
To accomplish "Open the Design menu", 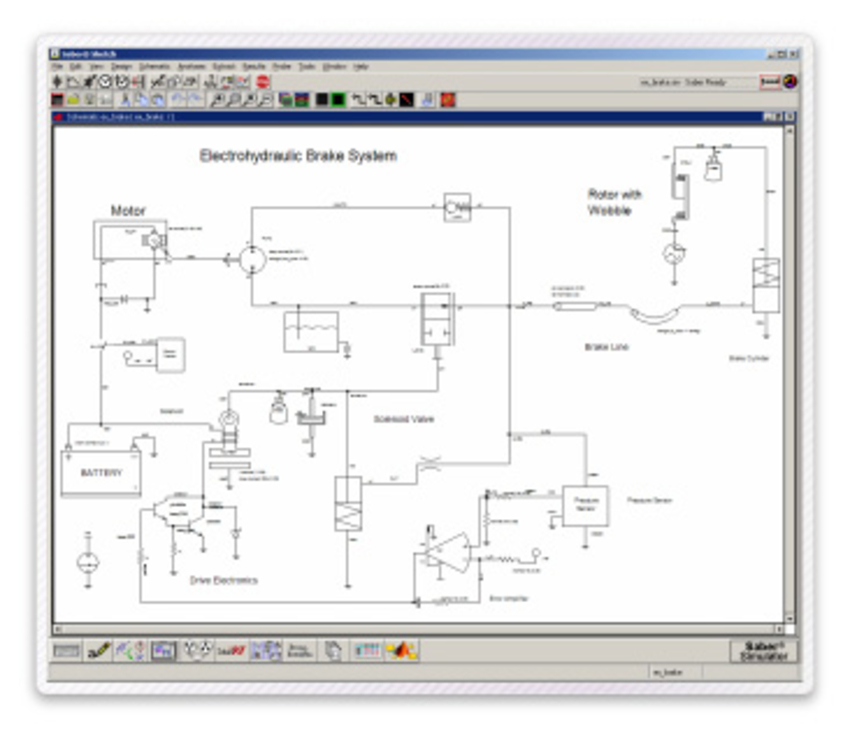I will 121,66.
